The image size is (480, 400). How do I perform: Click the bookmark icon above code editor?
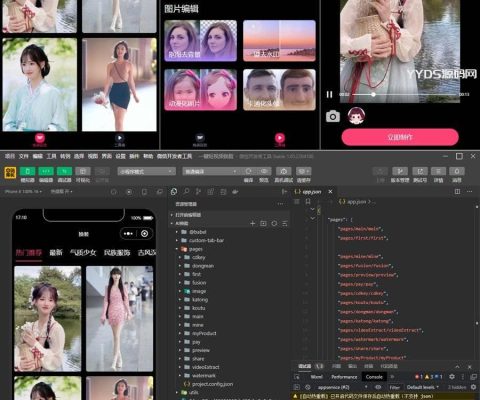click(308, 202)
